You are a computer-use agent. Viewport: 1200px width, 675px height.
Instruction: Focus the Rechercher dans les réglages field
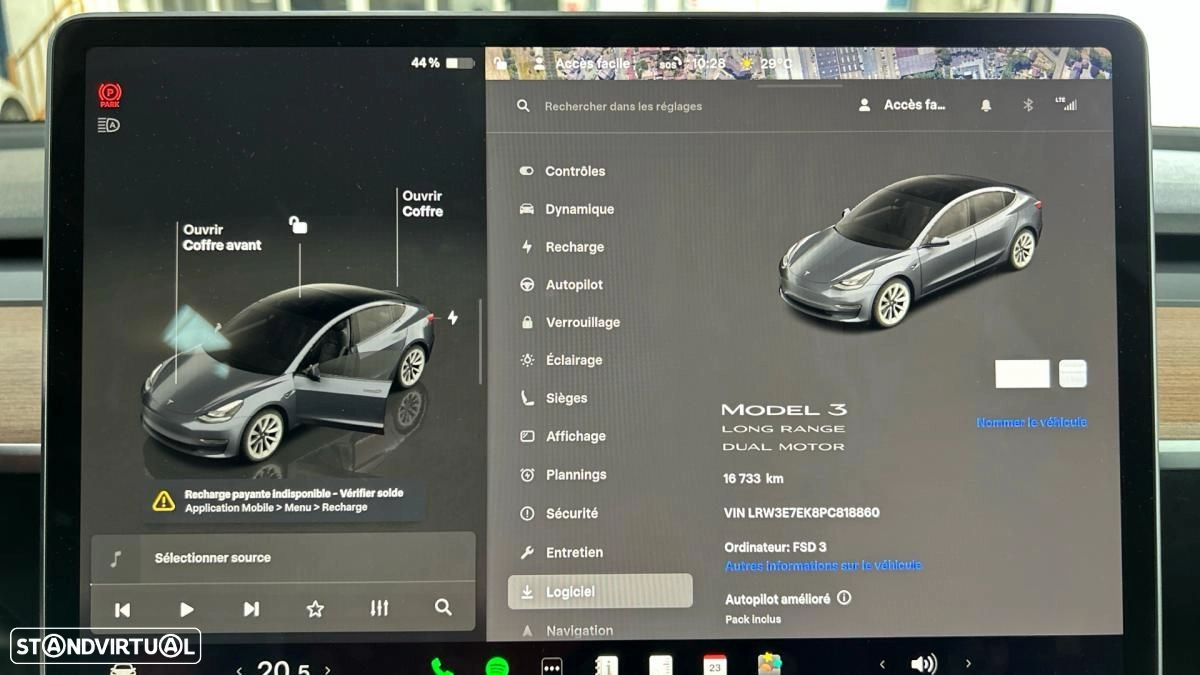623,106
